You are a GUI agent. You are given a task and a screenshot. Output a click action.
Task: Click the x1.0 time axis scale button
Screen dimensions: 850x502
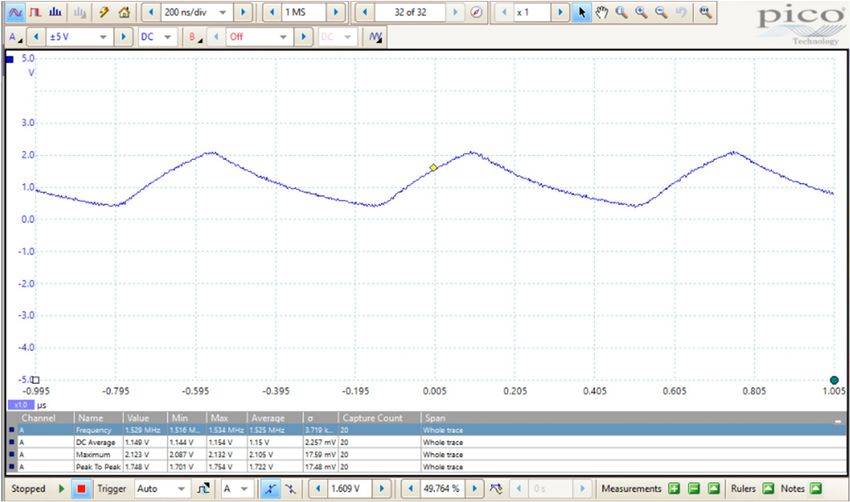pos(21,405)
